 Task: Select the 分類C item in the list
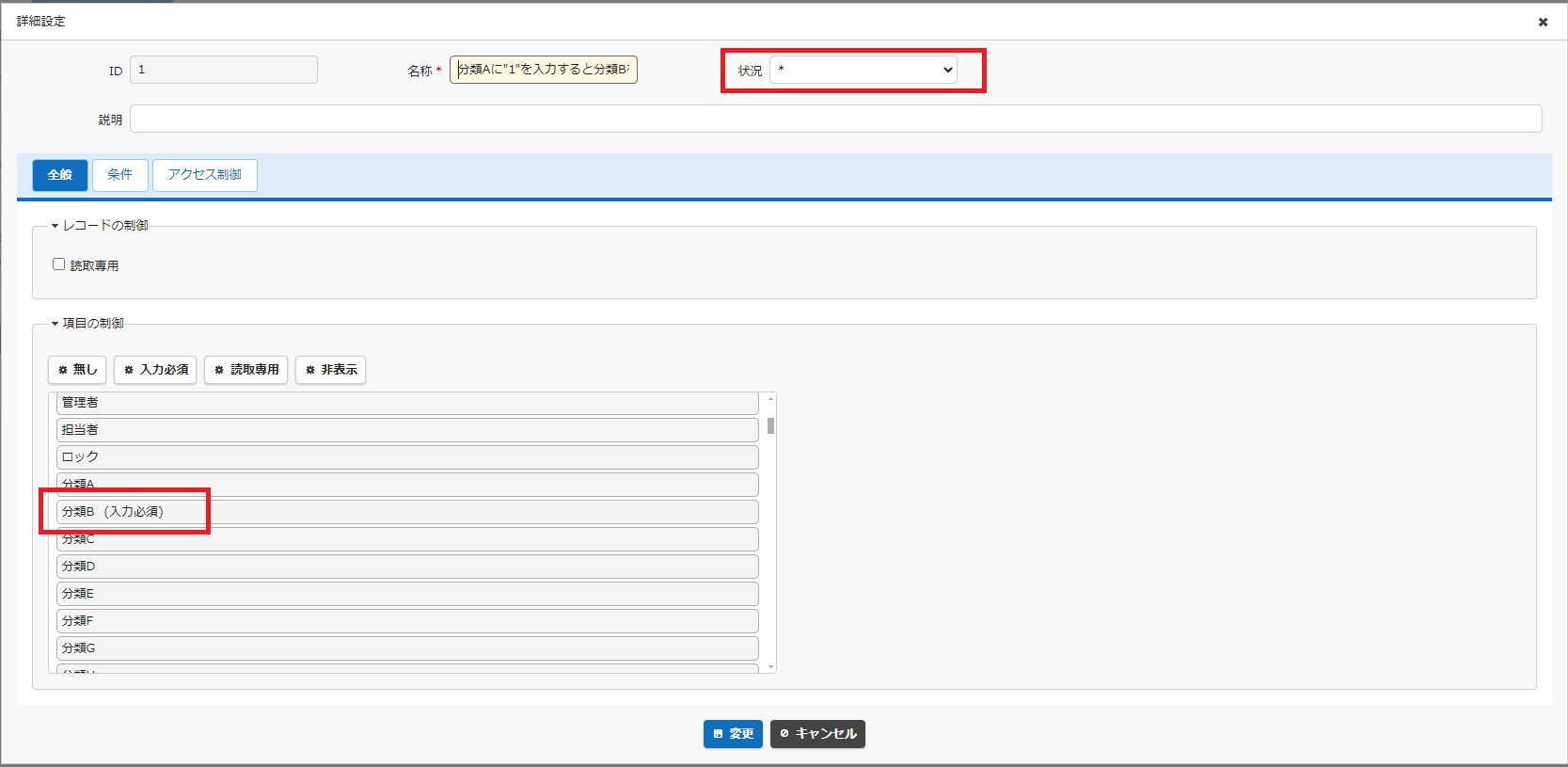click(x=407, y=539)
